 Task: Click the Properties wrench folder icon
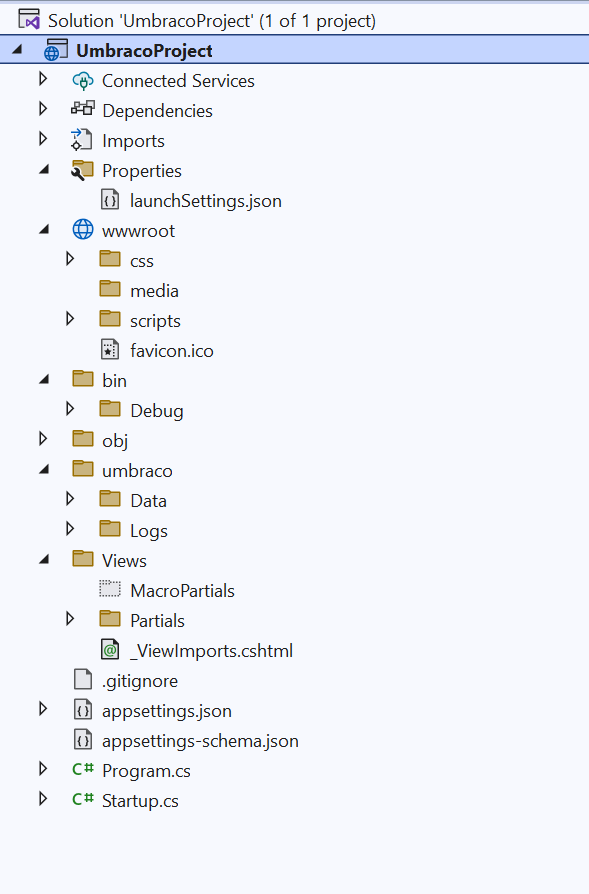click(82, 170)
